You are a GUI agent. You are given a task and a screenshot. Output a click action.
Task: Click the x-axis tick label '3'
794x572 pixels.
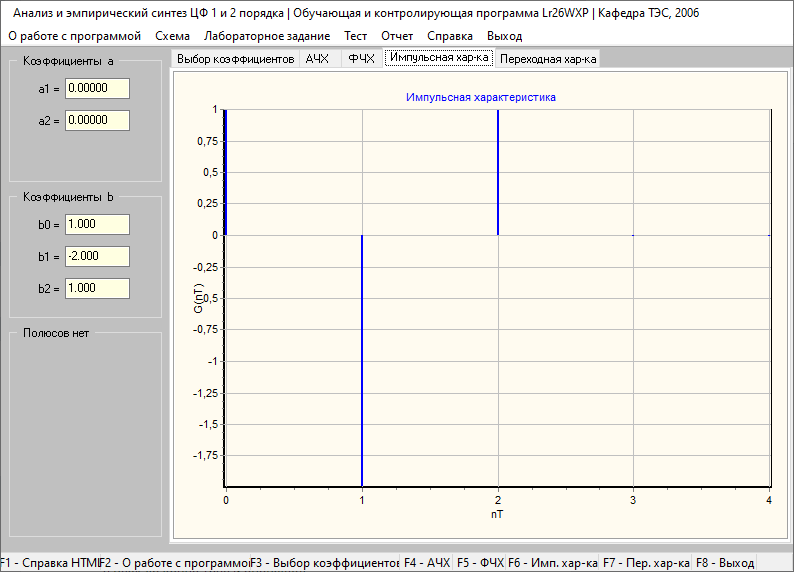(x=633, y=500)
